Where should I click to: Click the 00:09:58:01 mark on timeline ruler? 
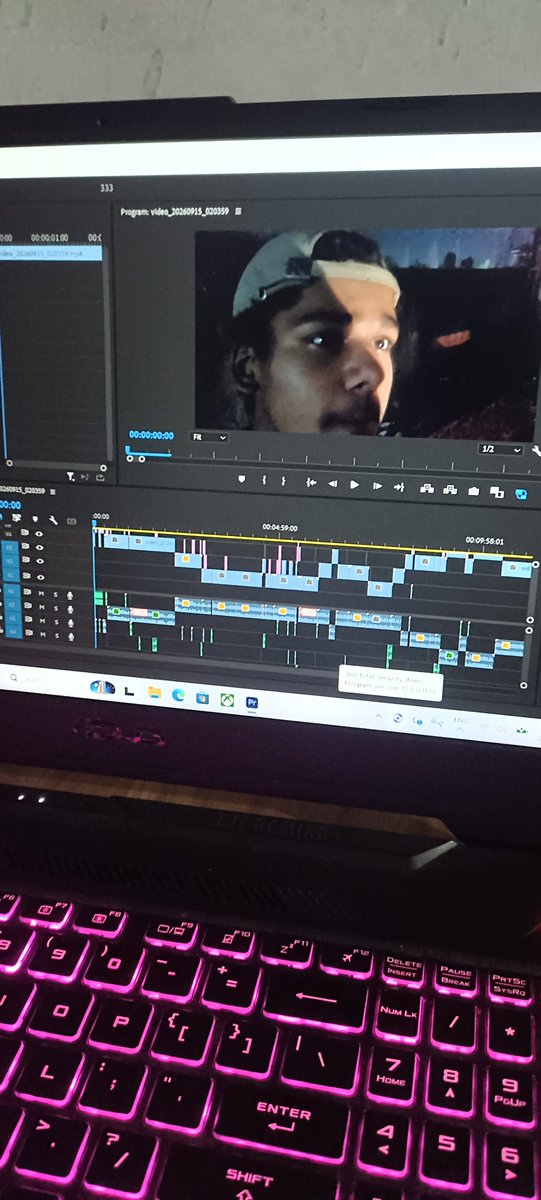pyautogui.click(x=484, y=541)
